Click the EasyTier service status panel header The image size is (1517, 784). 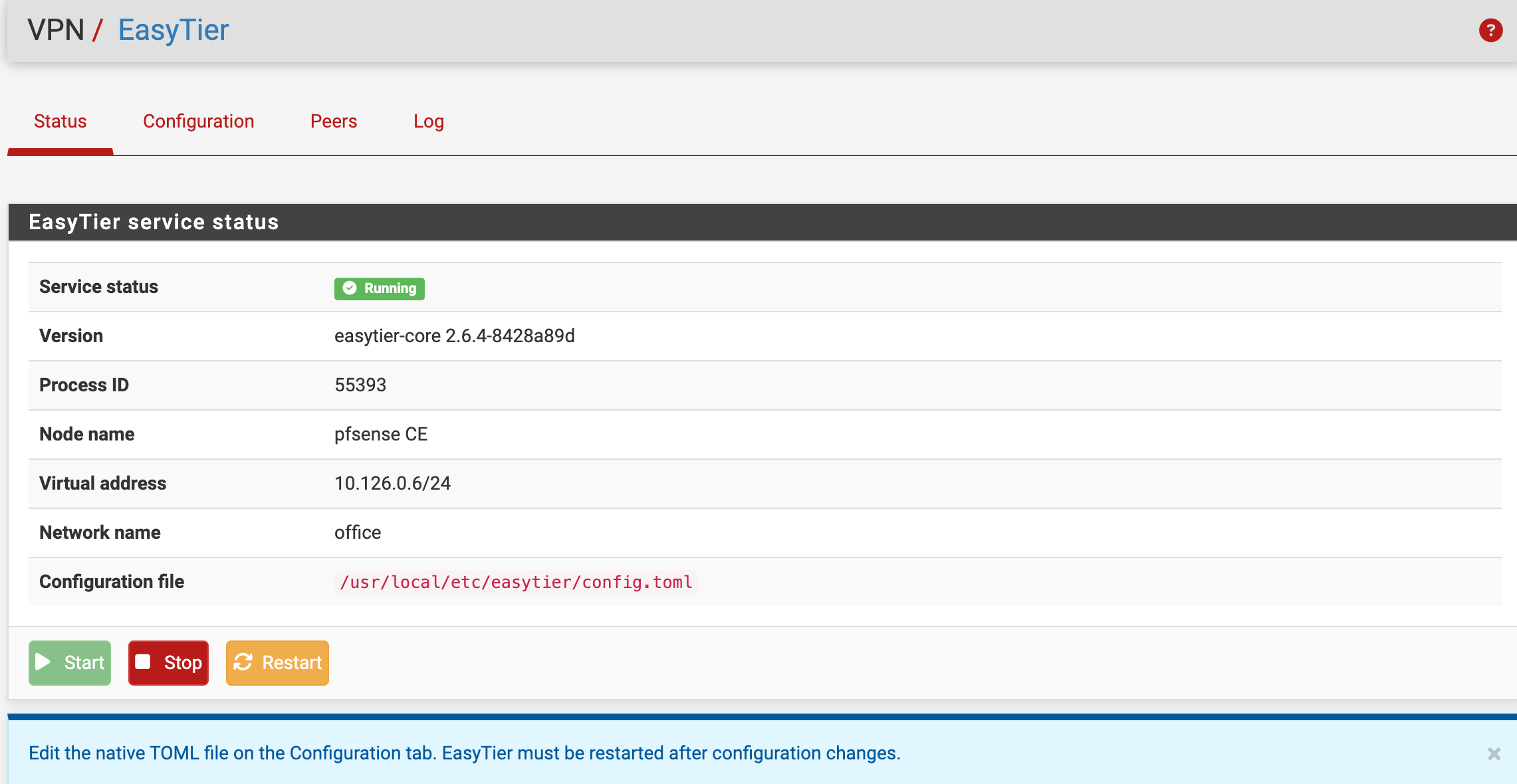[762, 222]
